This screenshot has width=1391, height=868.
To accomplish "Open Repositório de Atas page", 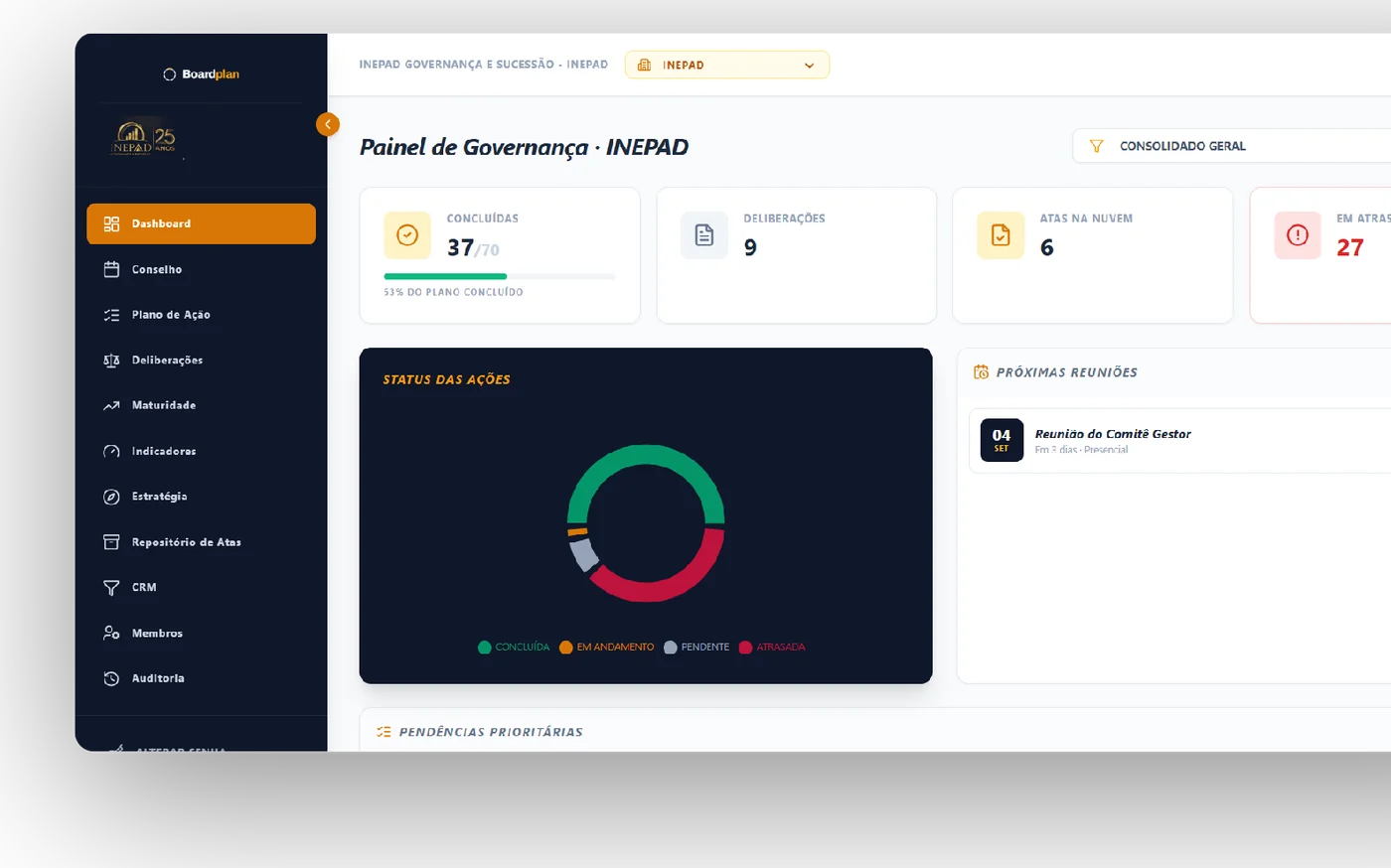I will pos(201,542).
